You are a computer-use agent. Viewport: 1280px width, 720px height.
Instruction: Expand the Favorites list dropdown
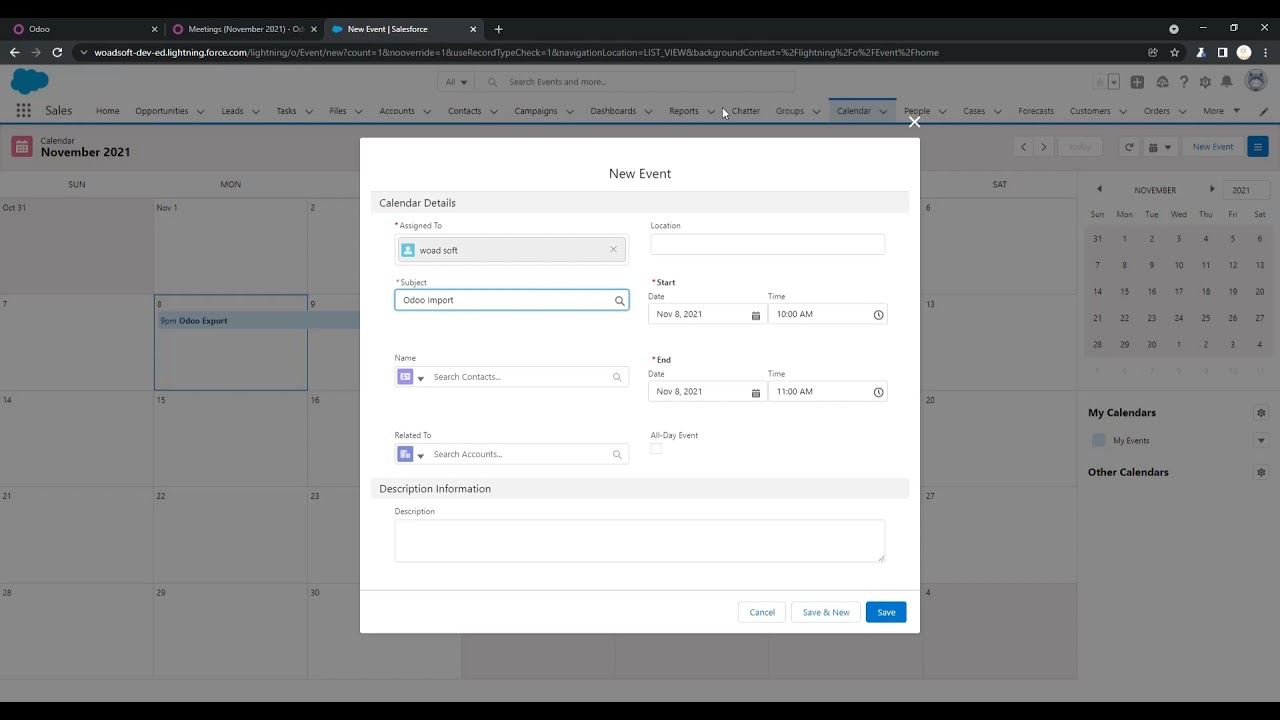[1113, 82]
